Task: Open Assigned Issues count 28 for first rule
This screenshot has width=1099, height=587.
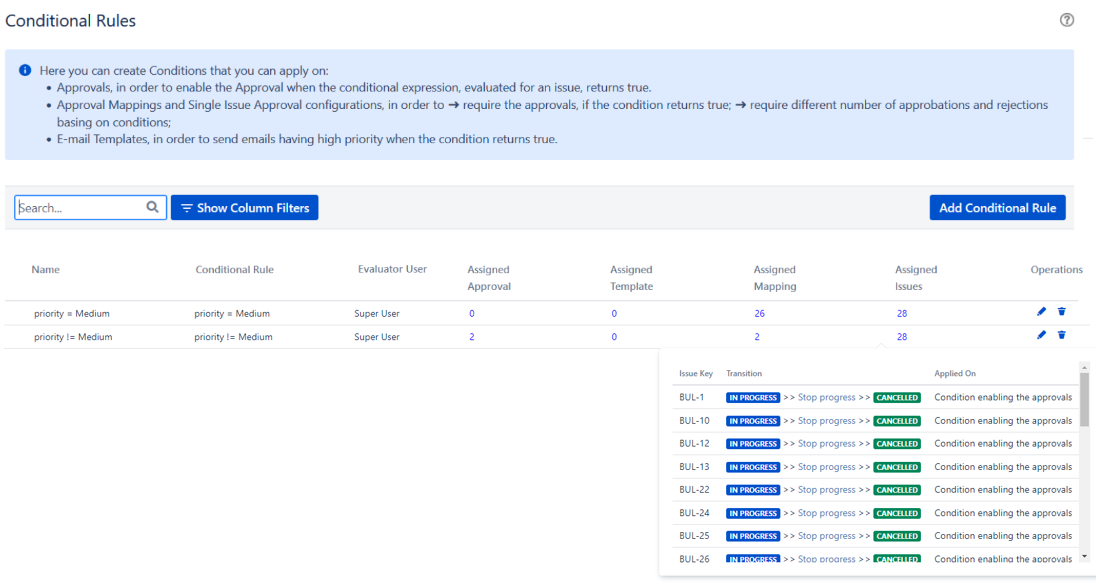Action: 902,314
